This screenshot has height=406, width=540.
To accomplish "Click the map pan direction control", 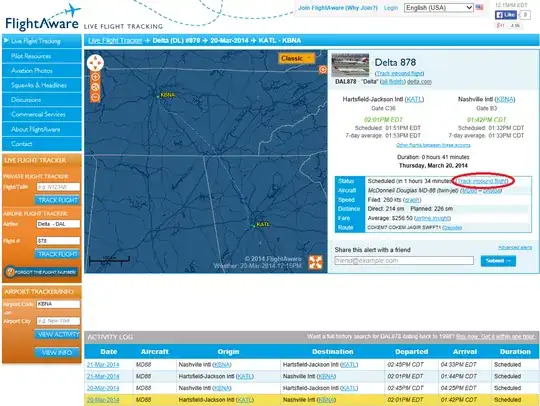I will coord(95,63).
